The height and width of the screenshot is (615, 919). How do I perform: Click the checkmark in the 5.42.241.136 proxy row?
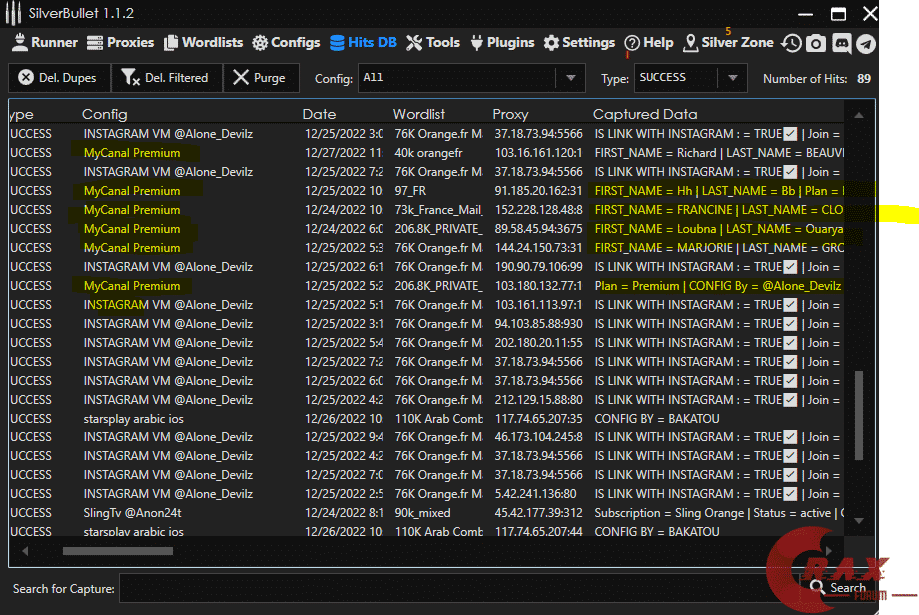coord(790,494)
